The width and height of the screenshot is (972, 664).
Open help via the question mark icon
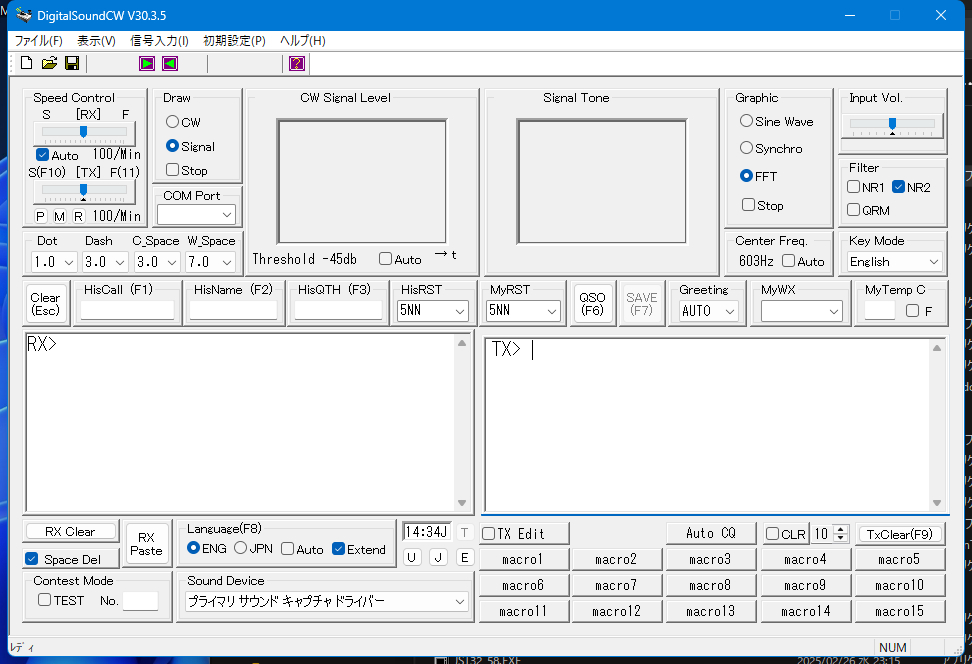297,63
